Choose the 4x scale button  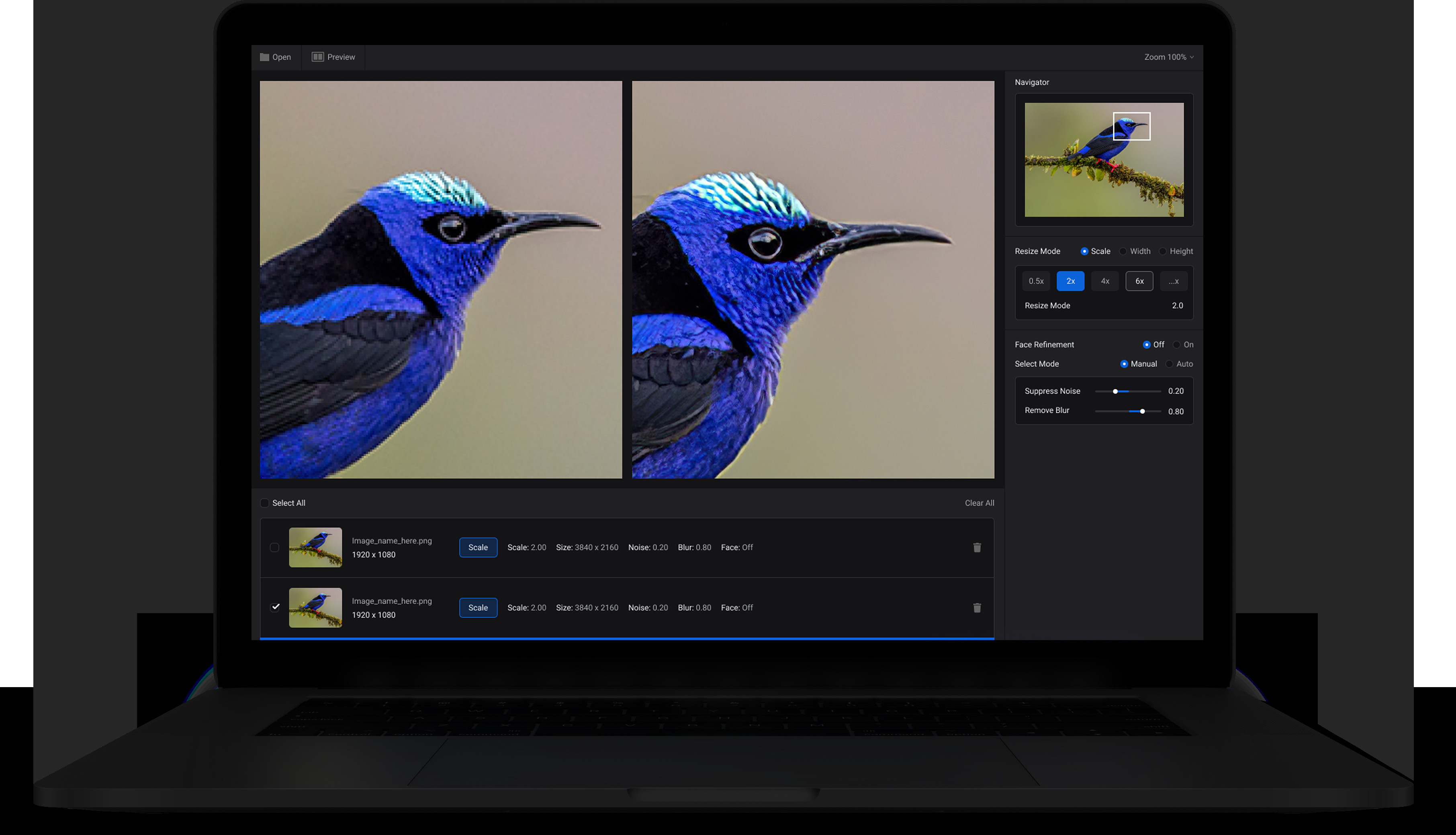[1104, 281]
